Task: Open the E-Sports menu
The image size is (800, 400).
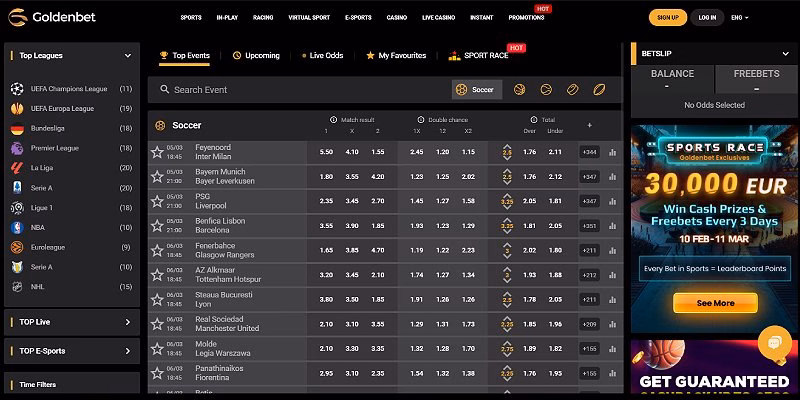Action: point(358,17)
